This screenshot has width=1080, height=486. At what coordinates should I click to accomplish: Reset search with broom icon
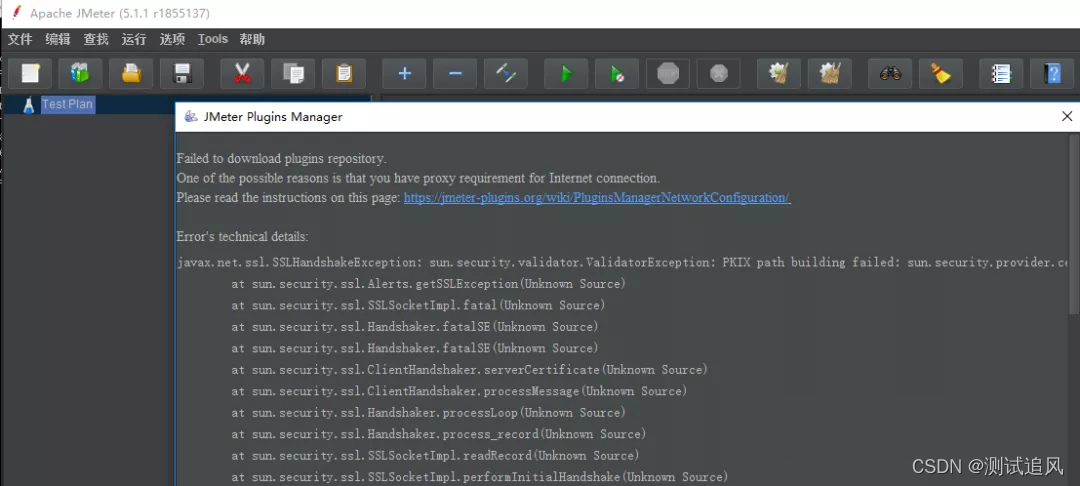[x=941, y=73]
